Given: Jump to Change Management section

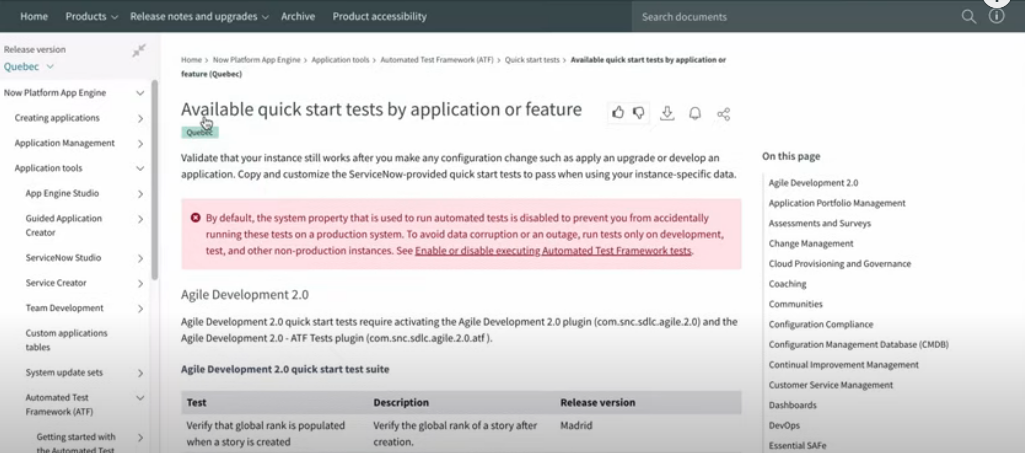Looking at the screenshot, I should point(811,243).
